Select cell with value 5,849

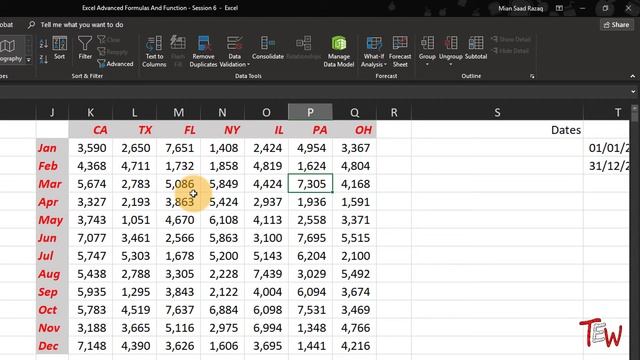click(x=222, y=184)
